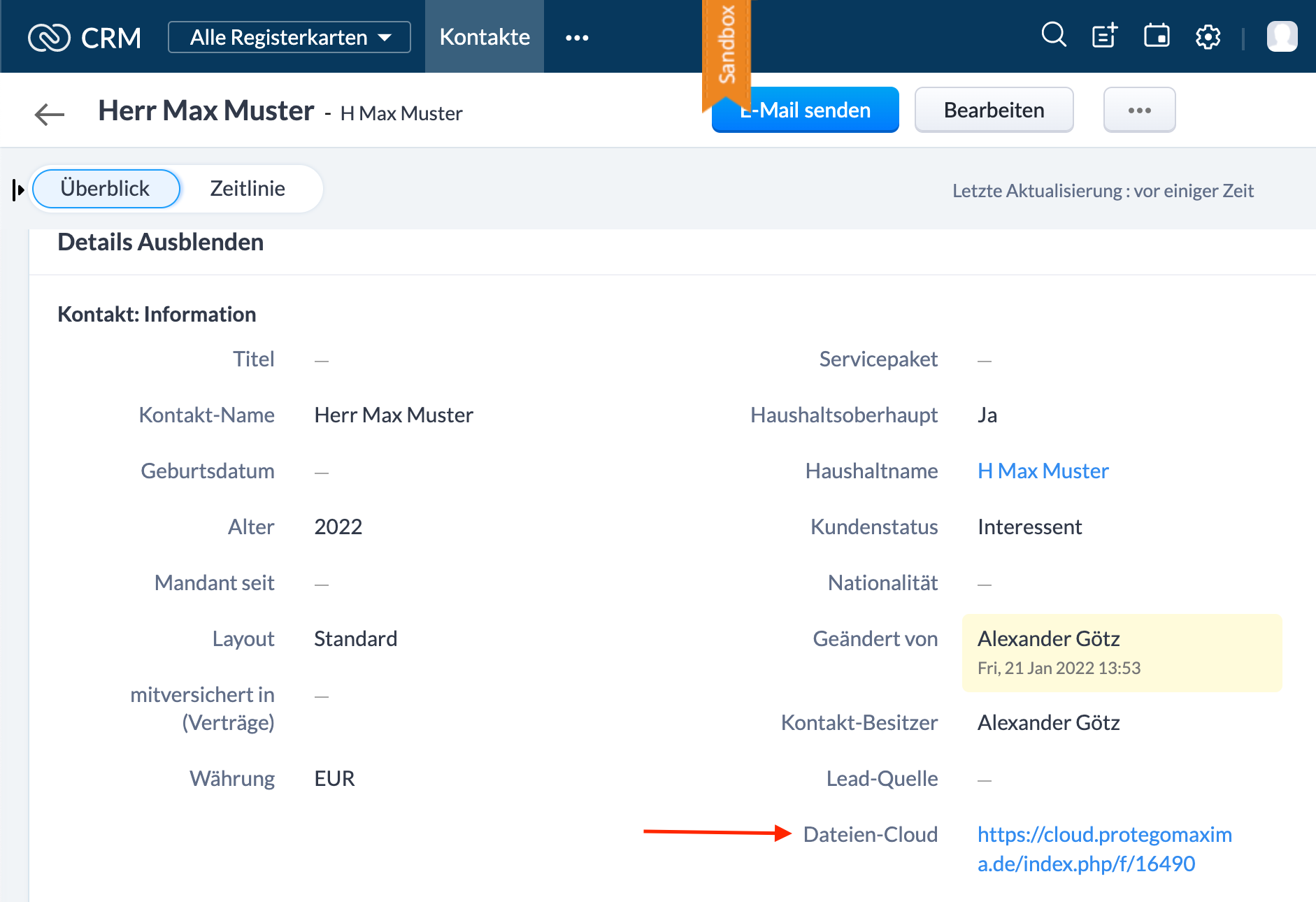Open the settings gear icon

1208,36
